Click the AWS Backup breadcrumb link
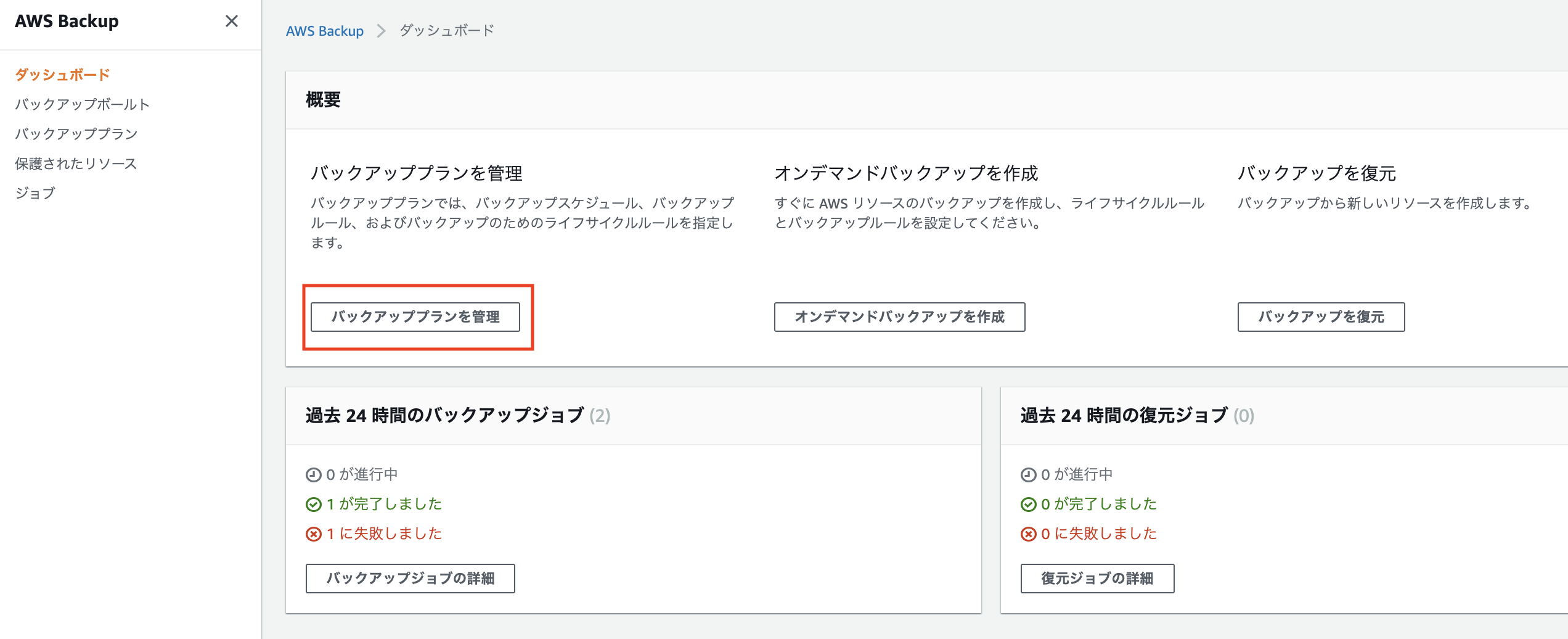This screenshot has height=639, width=1568. click(x=325, y=31)
